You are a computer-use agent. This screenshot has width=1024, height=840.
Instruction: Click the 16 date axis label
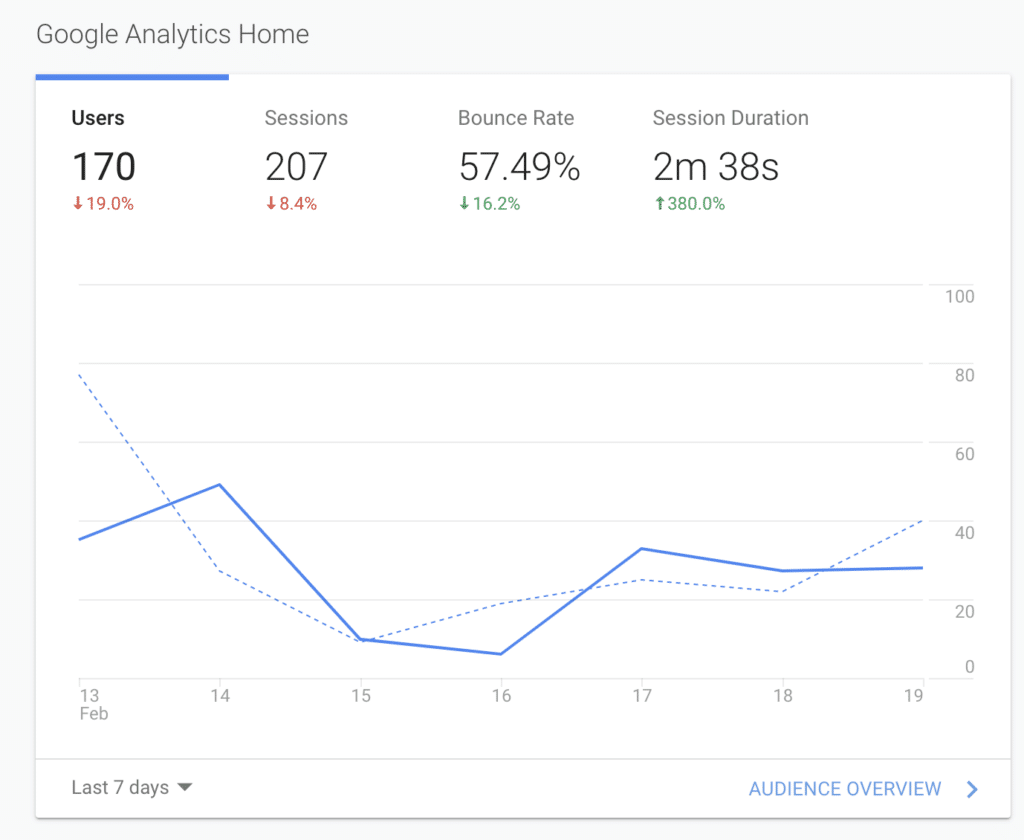[501, 696]
